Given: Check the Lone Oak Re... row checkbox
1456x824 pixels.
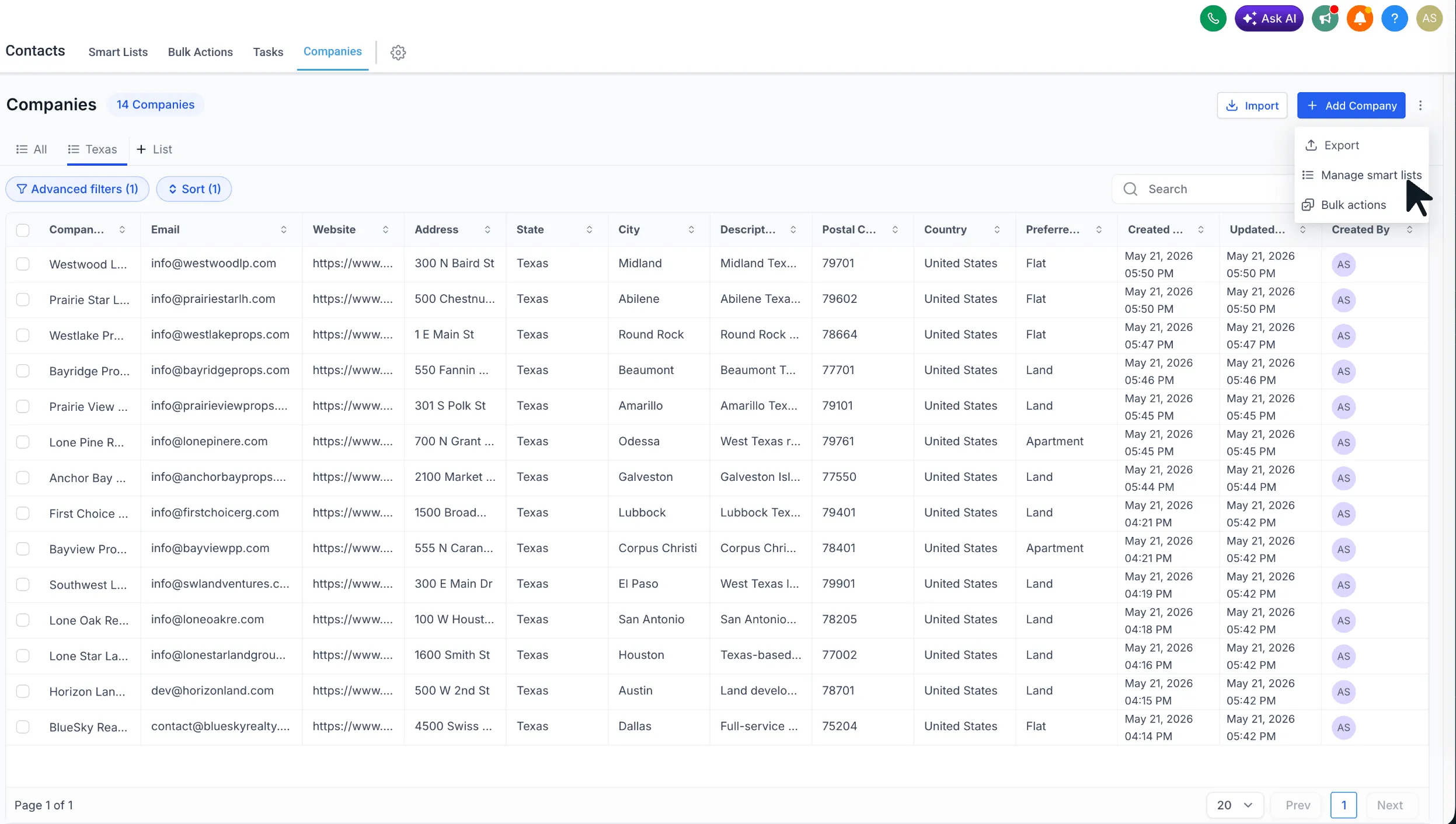Looking at the screenshot, I should coord(23,620).
